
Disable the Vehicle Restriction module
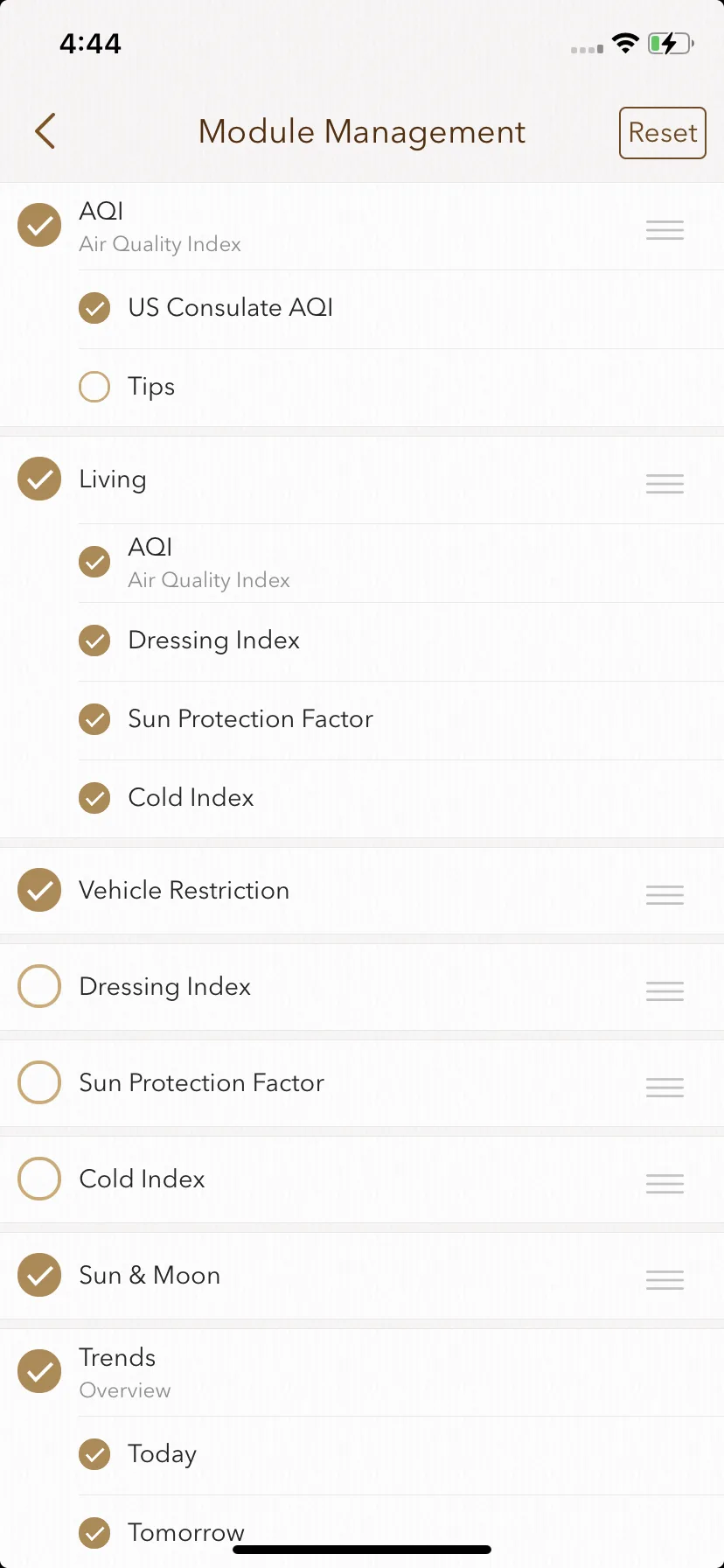(x=39, y=890)
